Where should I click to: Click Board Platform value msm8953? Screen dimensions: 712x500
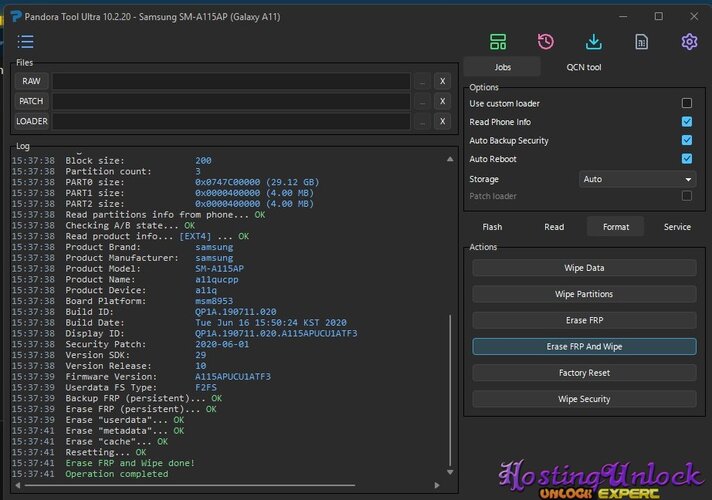pos(214,301)
